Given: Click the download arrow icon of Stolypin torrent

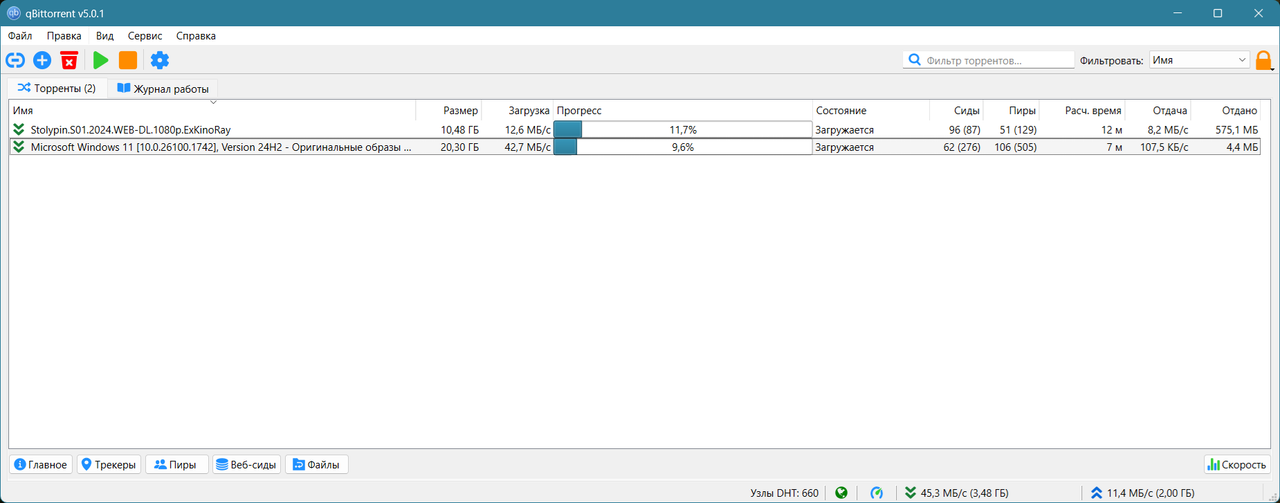Looking at the screenshot, I should tap(19, 130).
